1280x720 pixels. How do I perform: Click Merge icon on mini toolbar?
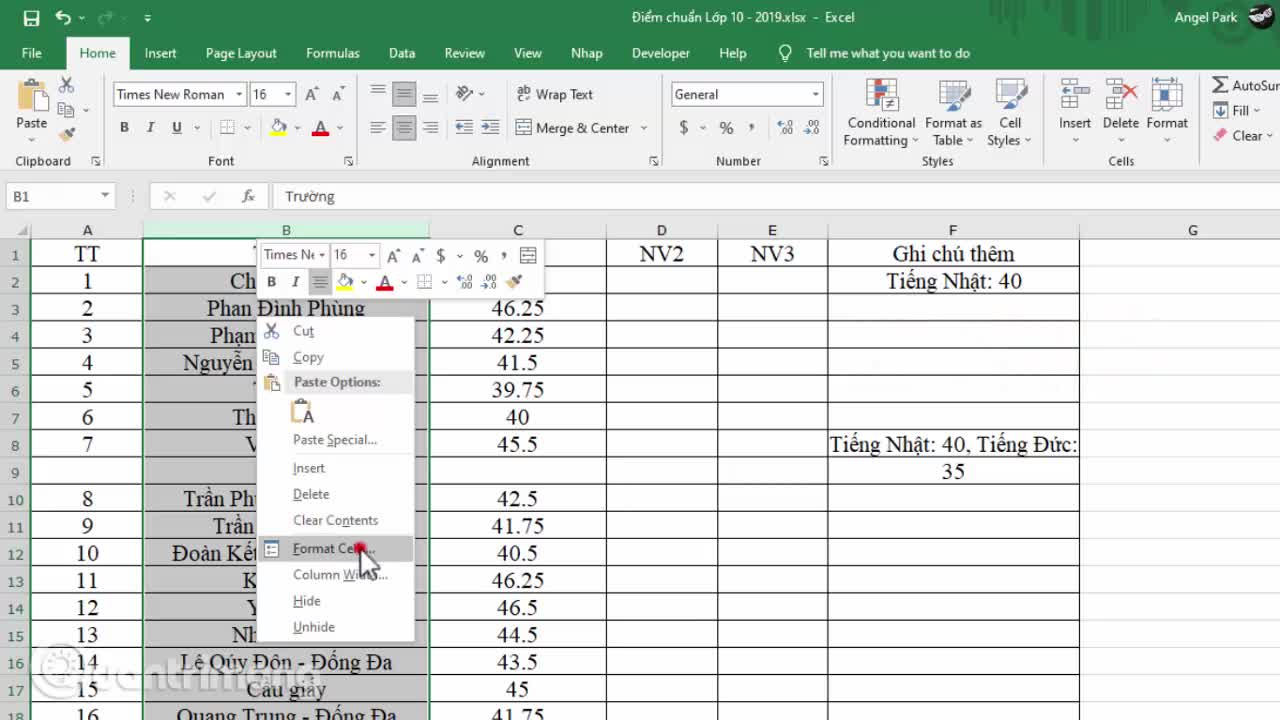(529, 255)
